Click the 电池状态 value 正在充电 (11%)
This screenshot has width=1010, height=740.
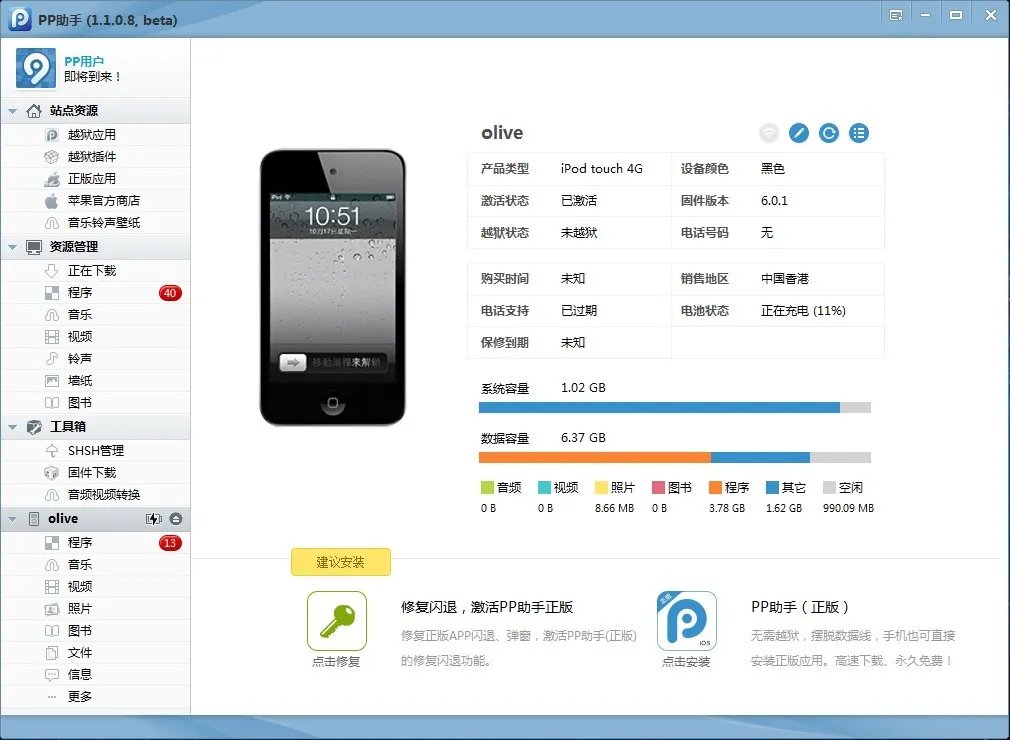pyautogui.click(x=803, y=310)
